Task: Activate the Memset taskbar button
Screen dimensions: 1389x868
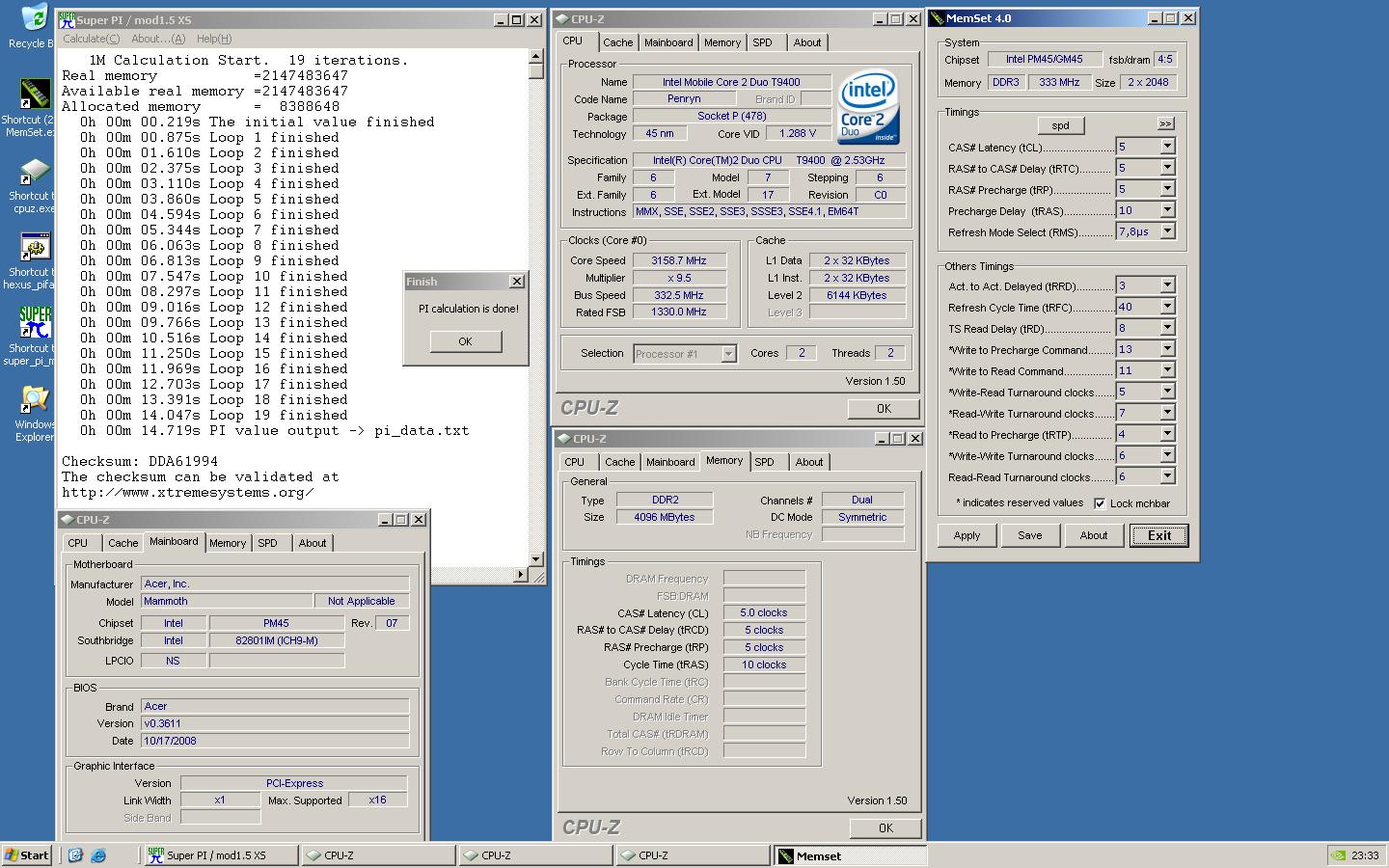Action: 850,855
